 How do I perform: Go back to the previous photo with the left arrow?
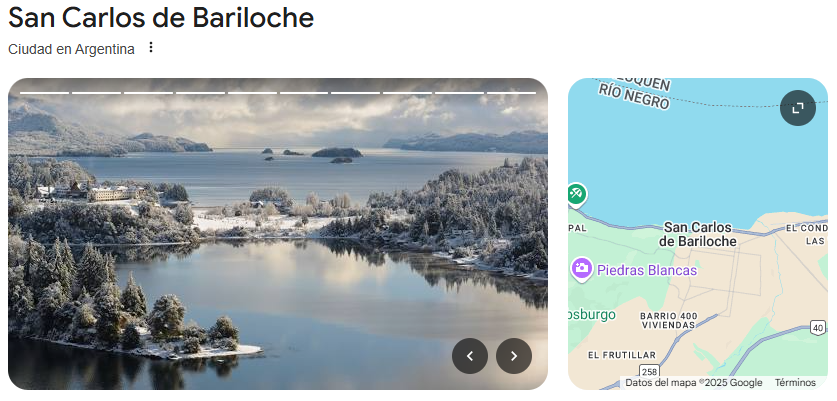pyautogui.click(x=470, y=356)
